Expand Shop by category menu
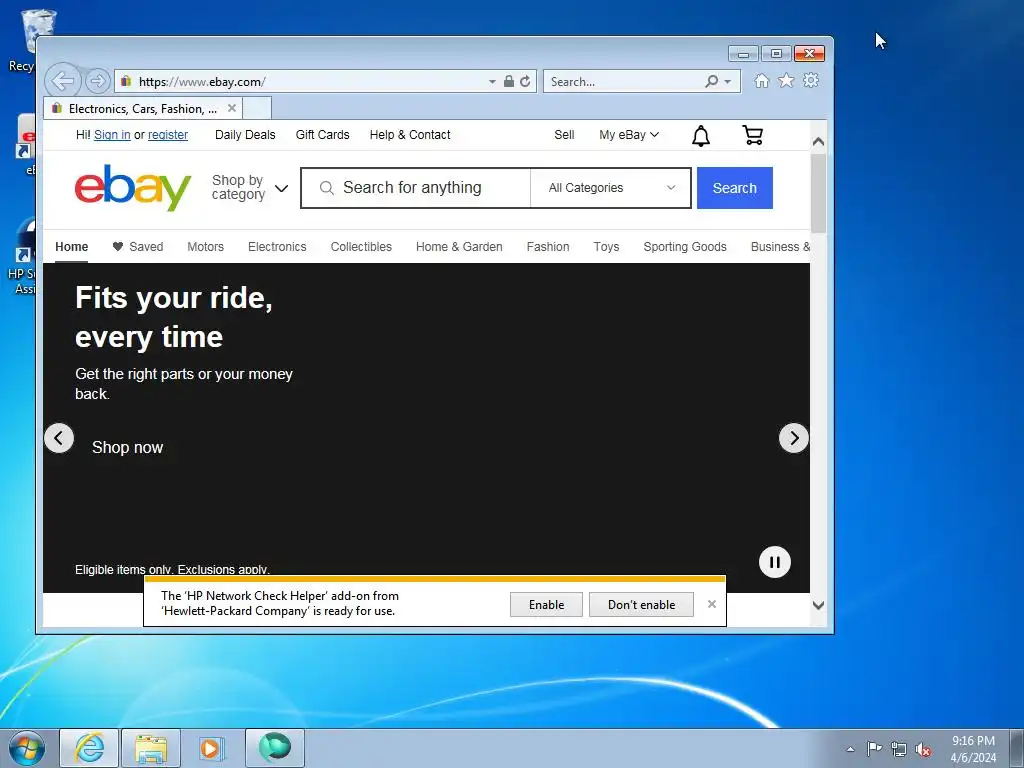 249,187
